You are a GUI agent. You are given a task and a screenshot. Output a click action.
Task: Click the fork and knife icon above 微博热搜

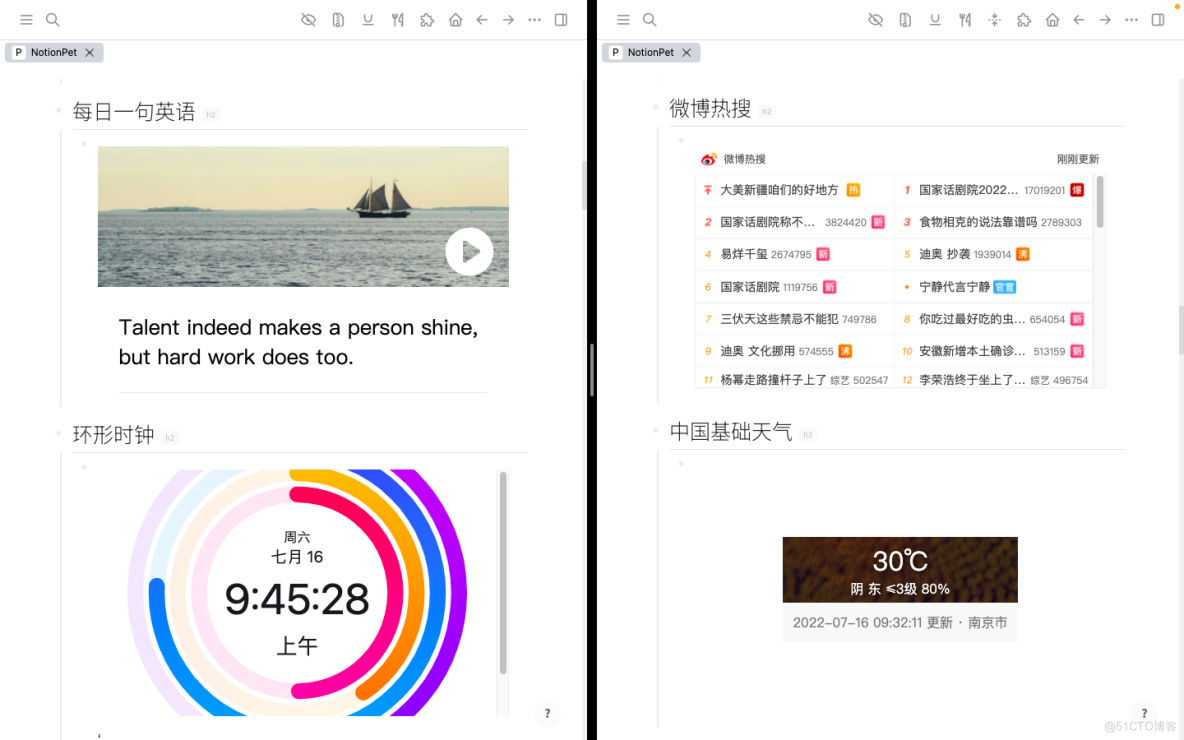point(965,20)
